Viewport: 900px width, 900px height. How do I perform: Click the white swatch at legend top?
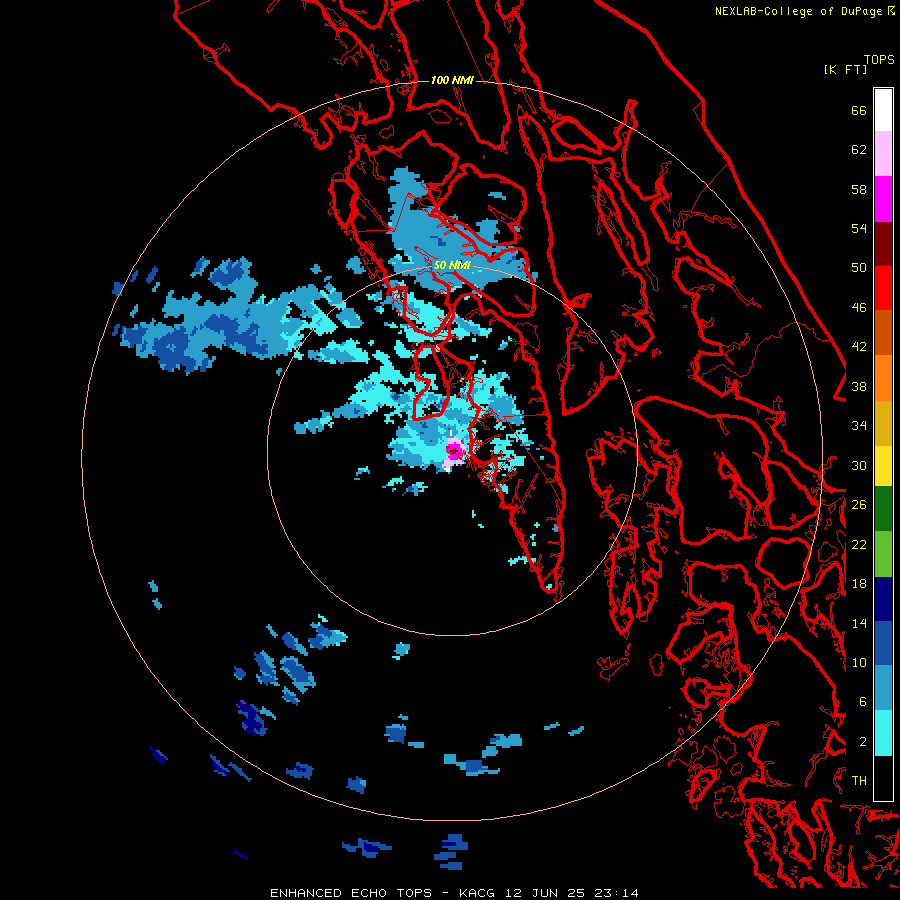click(883, 110)
